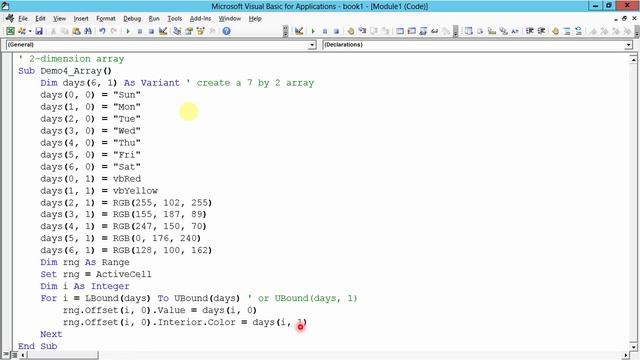Open the Debug menu
640x360 pixels.
pyautogui.click(x=132, y=19)
